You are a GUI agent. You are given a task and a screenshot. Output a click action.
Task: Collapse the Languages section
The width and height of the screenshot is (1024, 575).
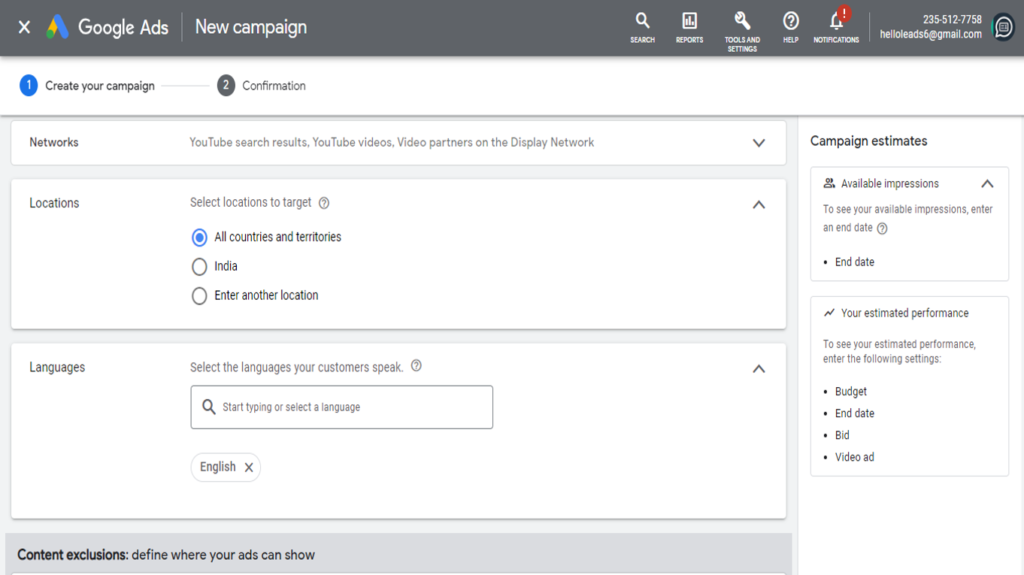pos(758,368)
